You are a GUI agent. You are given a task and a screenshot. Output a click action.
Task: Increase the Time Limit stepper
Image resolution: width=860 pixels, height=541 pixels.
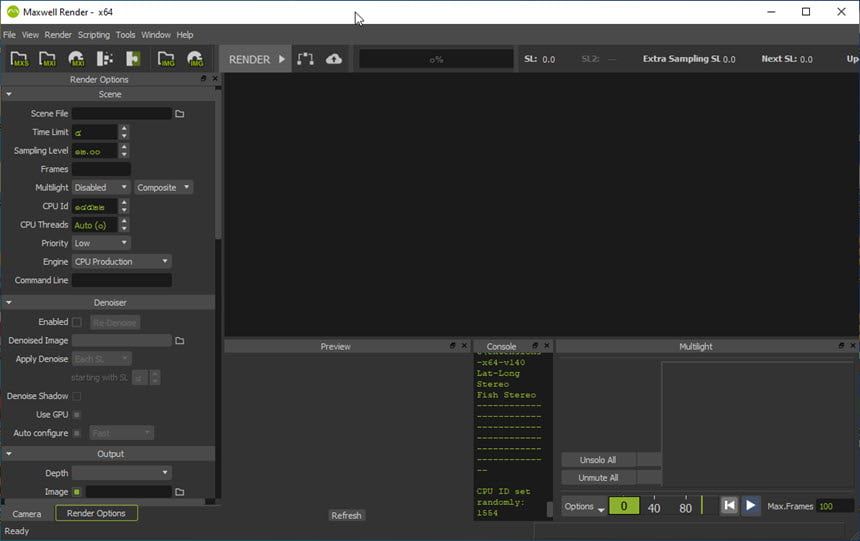[125, 128]
